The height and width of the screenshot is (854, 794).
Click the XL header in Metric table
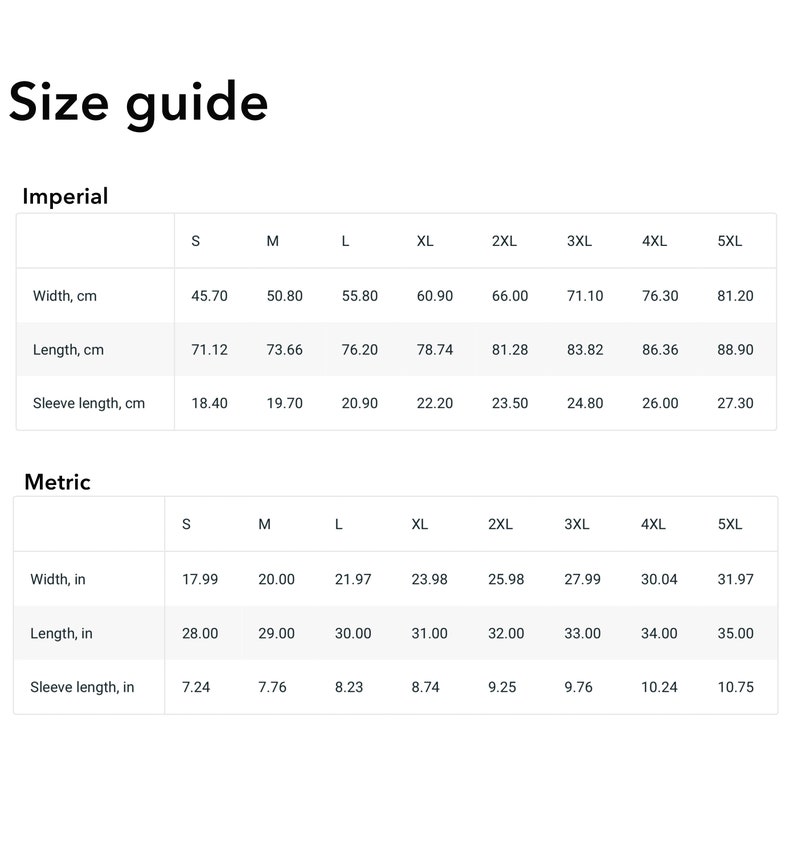point(419,524)
